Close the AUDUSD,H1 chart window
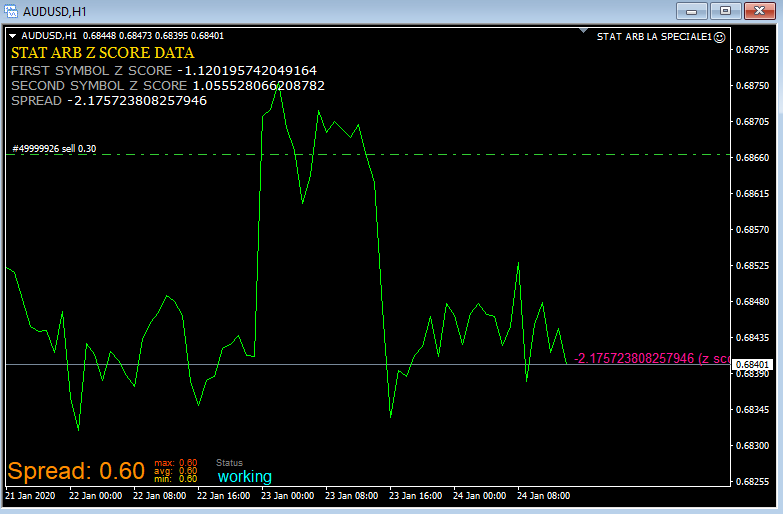The width and height of the screenshot is (783, 514). point(760,11)
